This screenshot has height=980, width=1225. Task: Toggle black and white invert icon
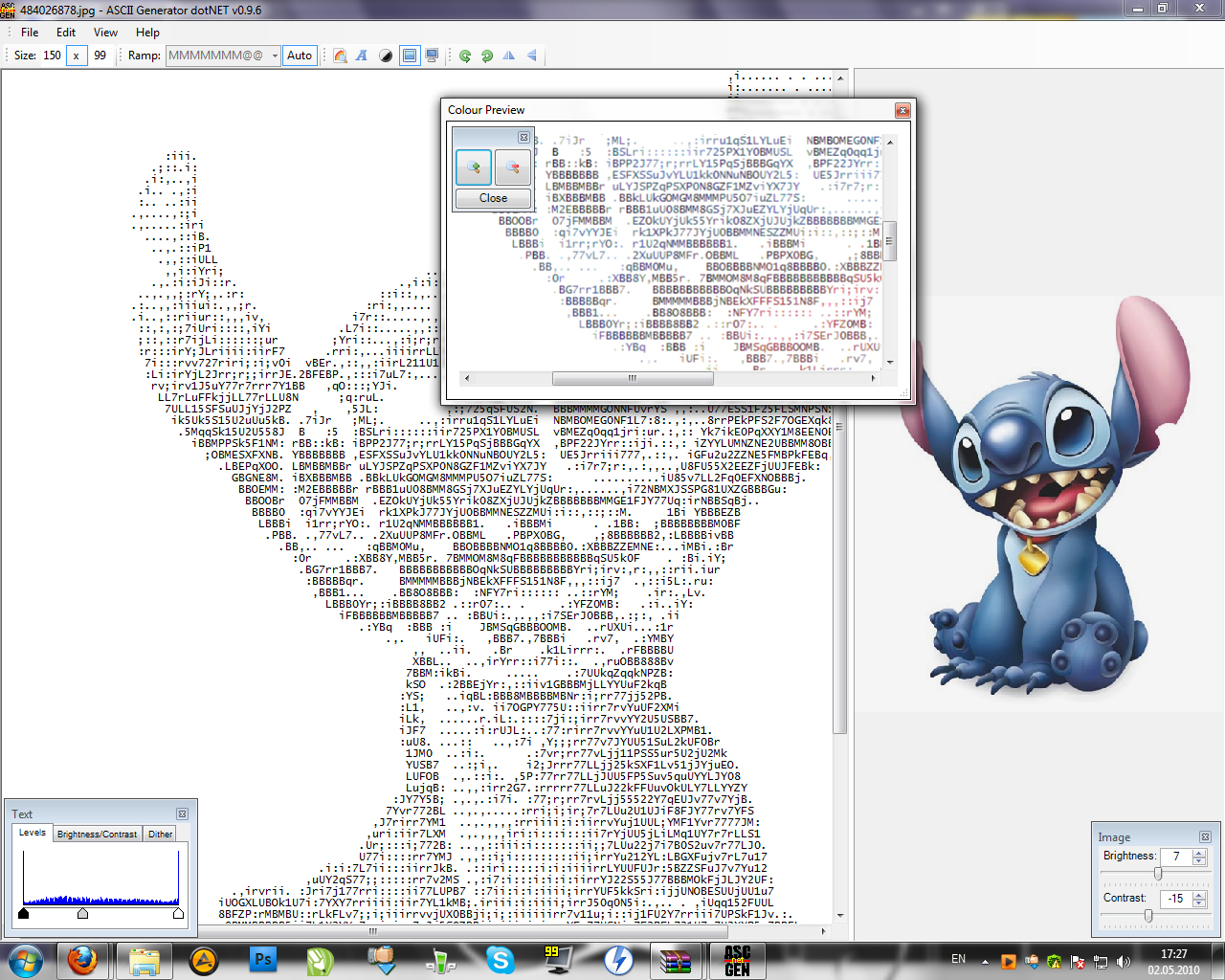[386, 56]
